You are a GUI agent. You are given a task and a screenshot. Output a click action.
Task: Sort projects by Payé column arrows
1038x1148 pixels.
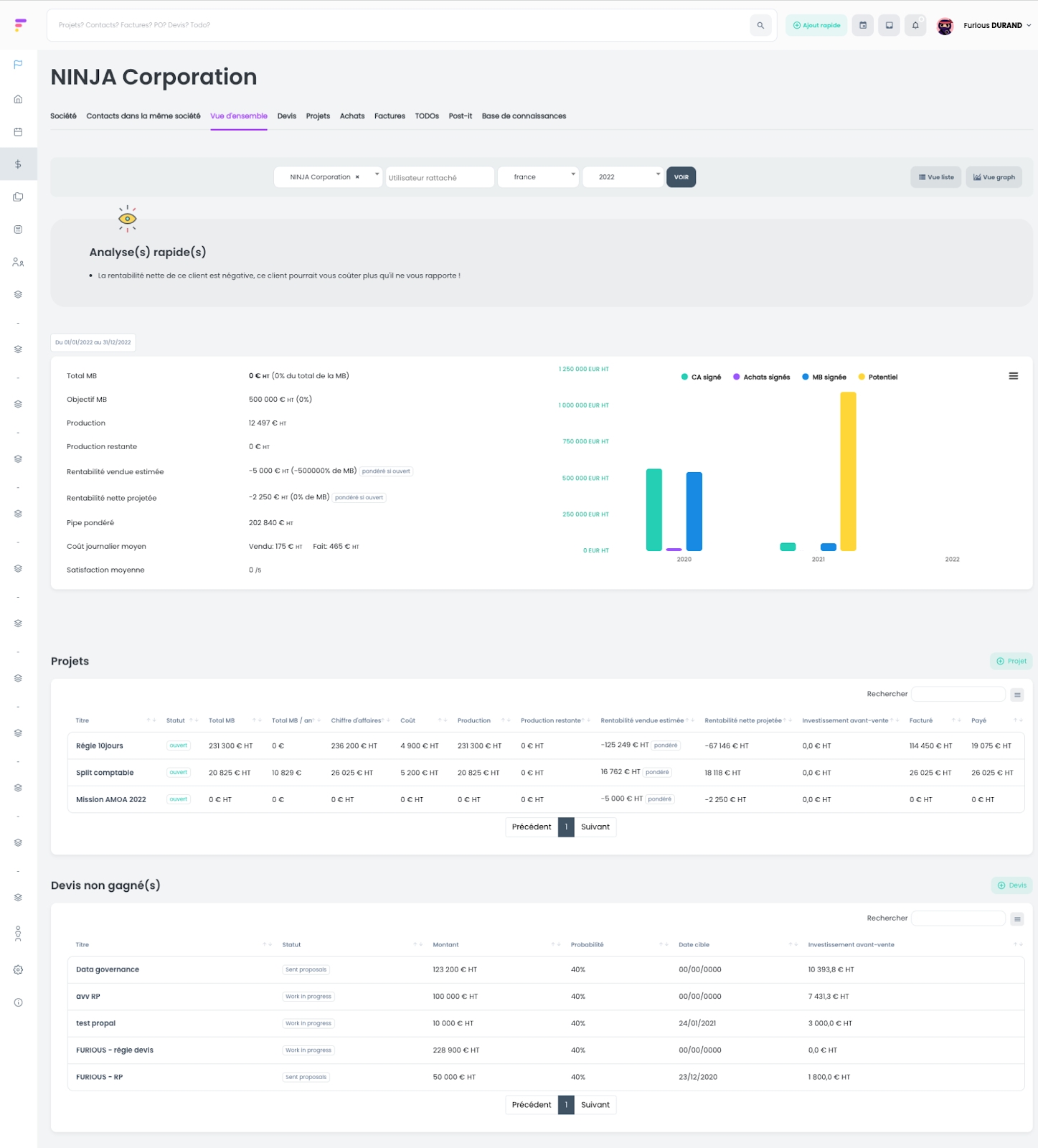tap(1017, 720)
